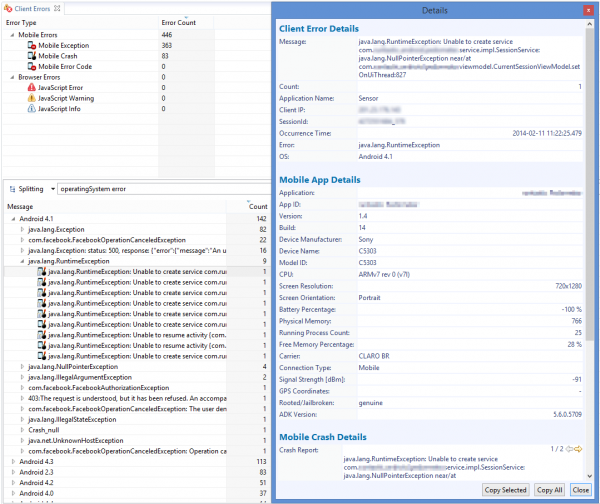Close the Client Errors tab

57,8
